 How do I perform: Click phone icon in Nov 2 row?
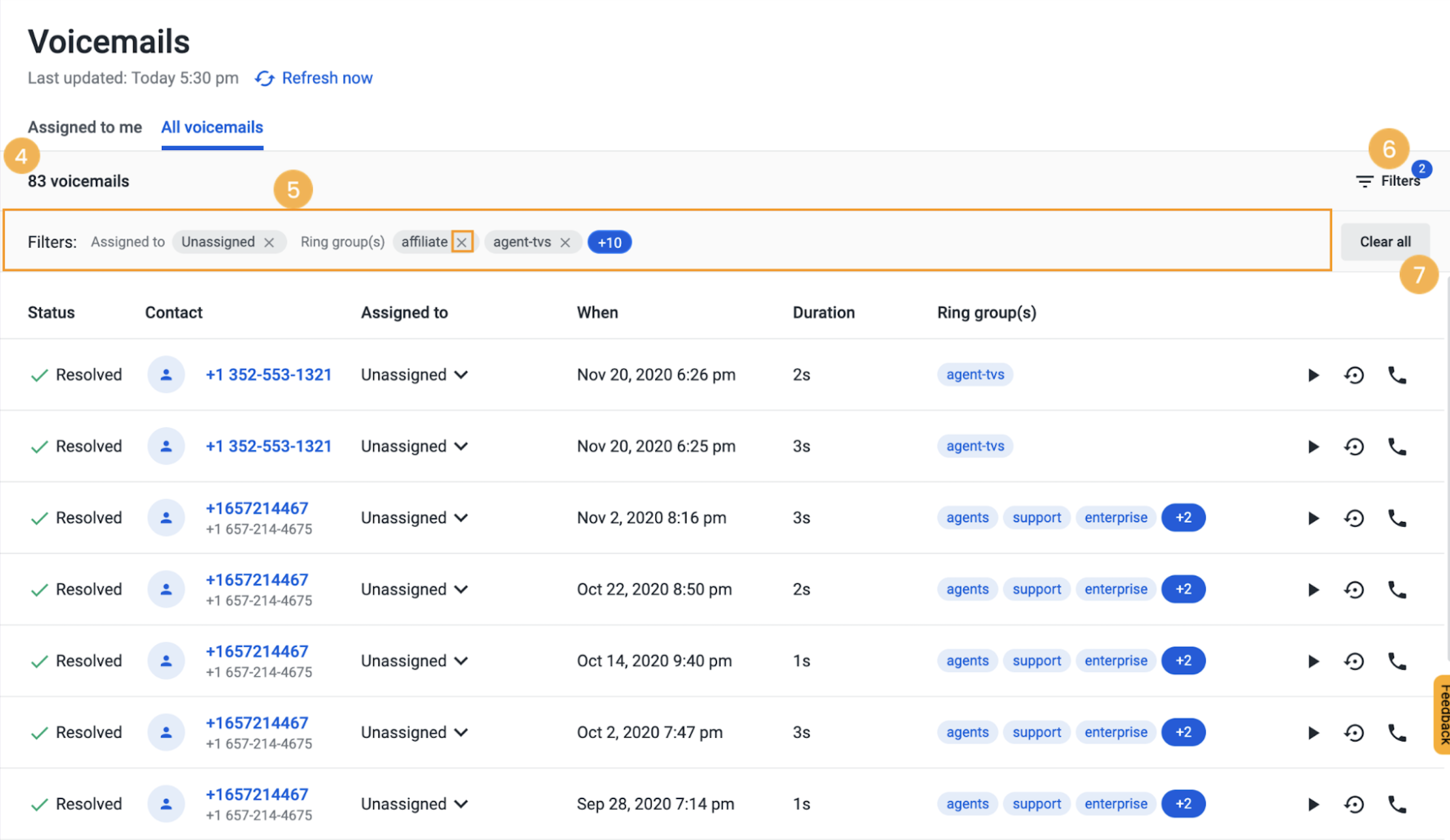click(1397, 518)
